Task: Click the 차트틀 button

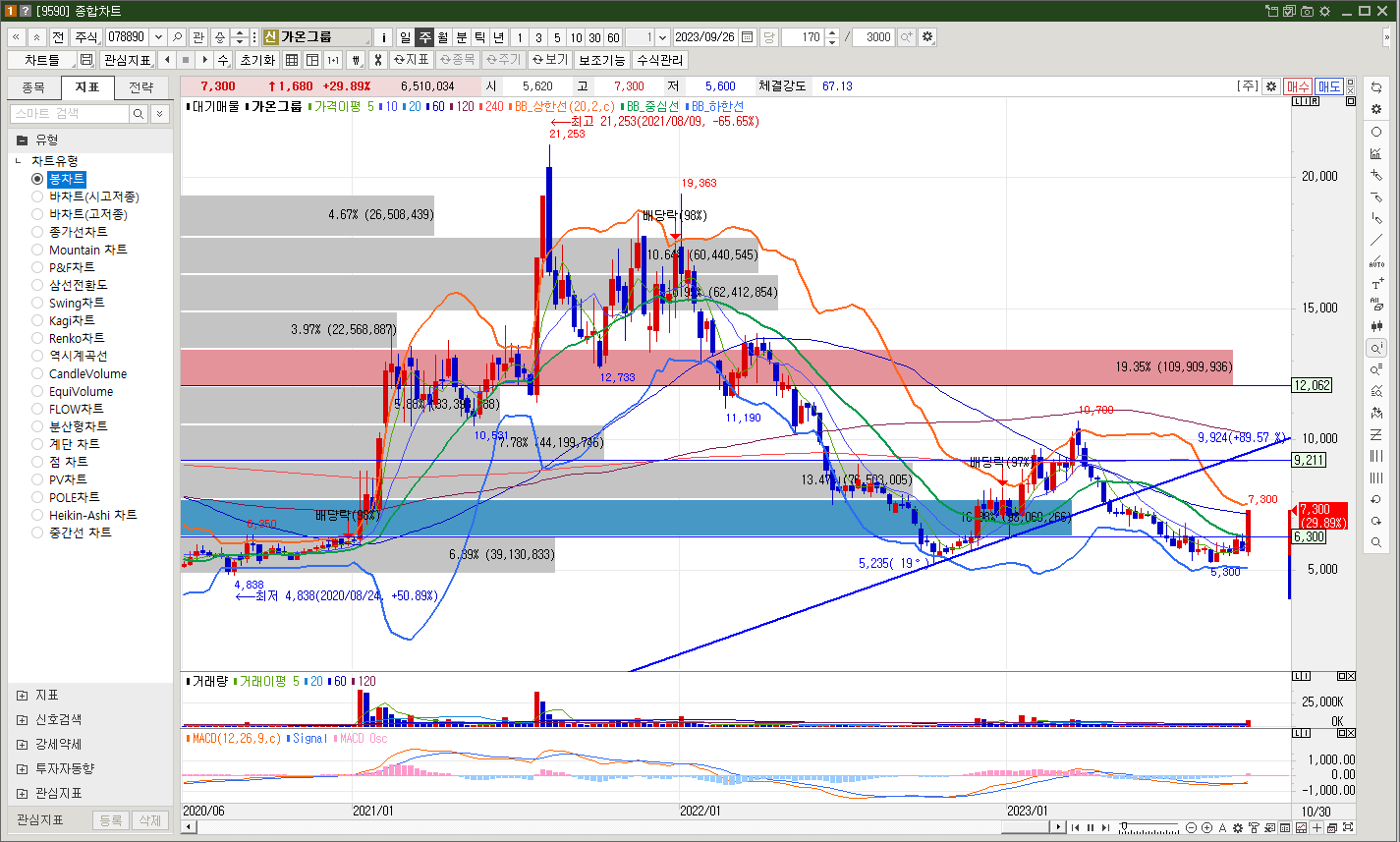Action: pos(42,60)
